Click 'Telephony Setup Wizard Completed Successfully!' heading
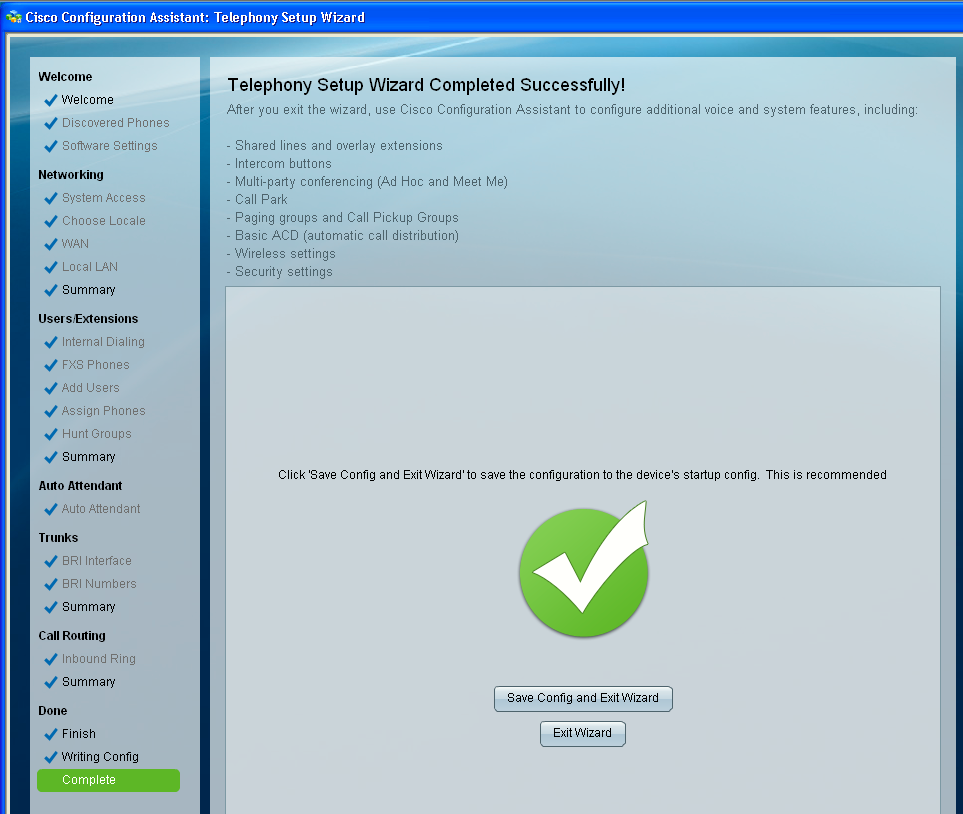Screen dimensions: 963x814 coord(426,85)
